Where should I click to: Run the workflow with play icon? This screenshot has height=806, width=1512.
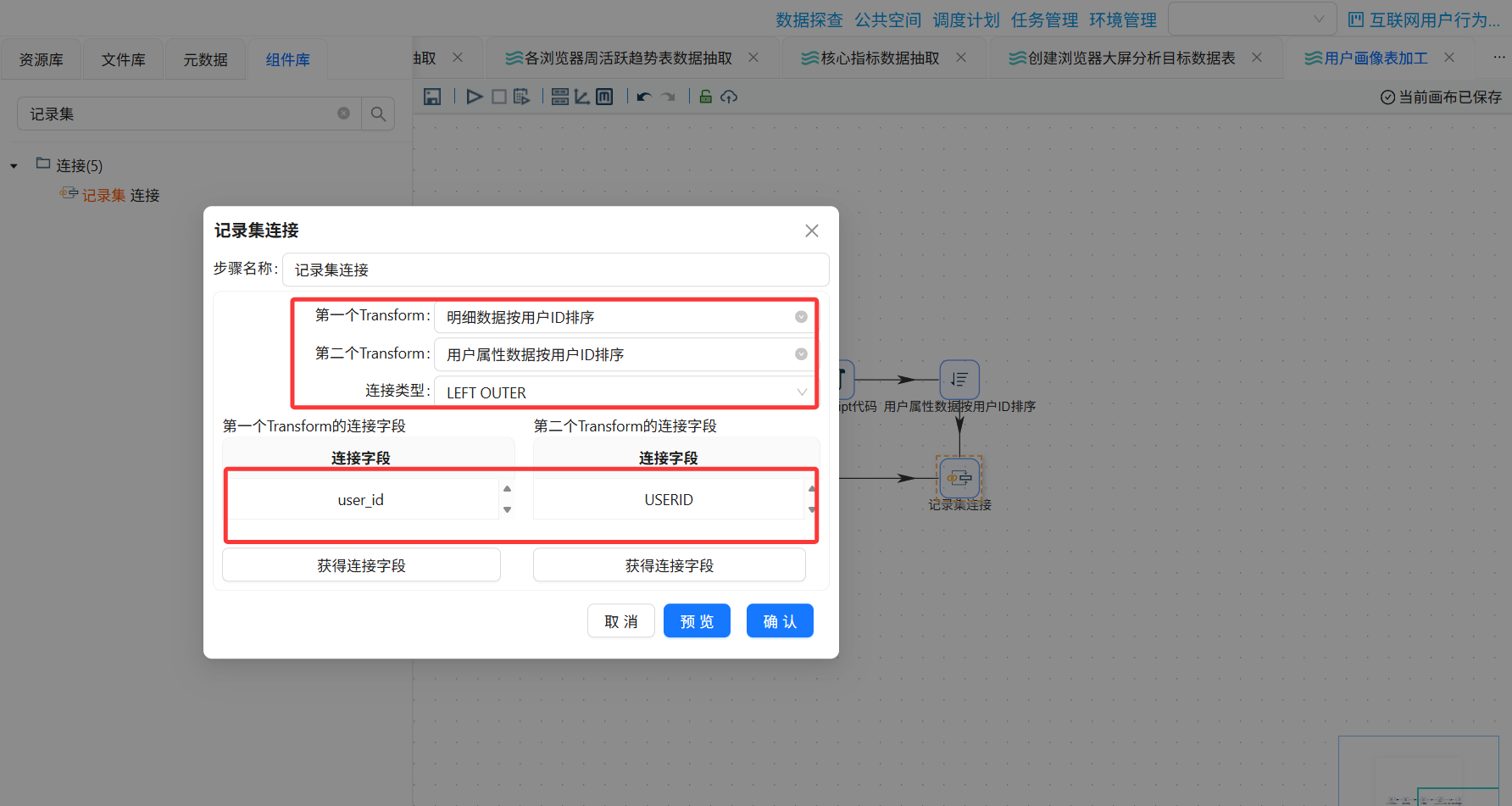point(475,97)
